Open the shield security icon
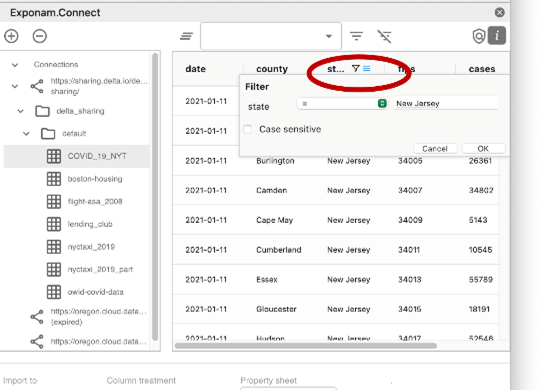This screenshot has width=550, height=390. point(479,36)
